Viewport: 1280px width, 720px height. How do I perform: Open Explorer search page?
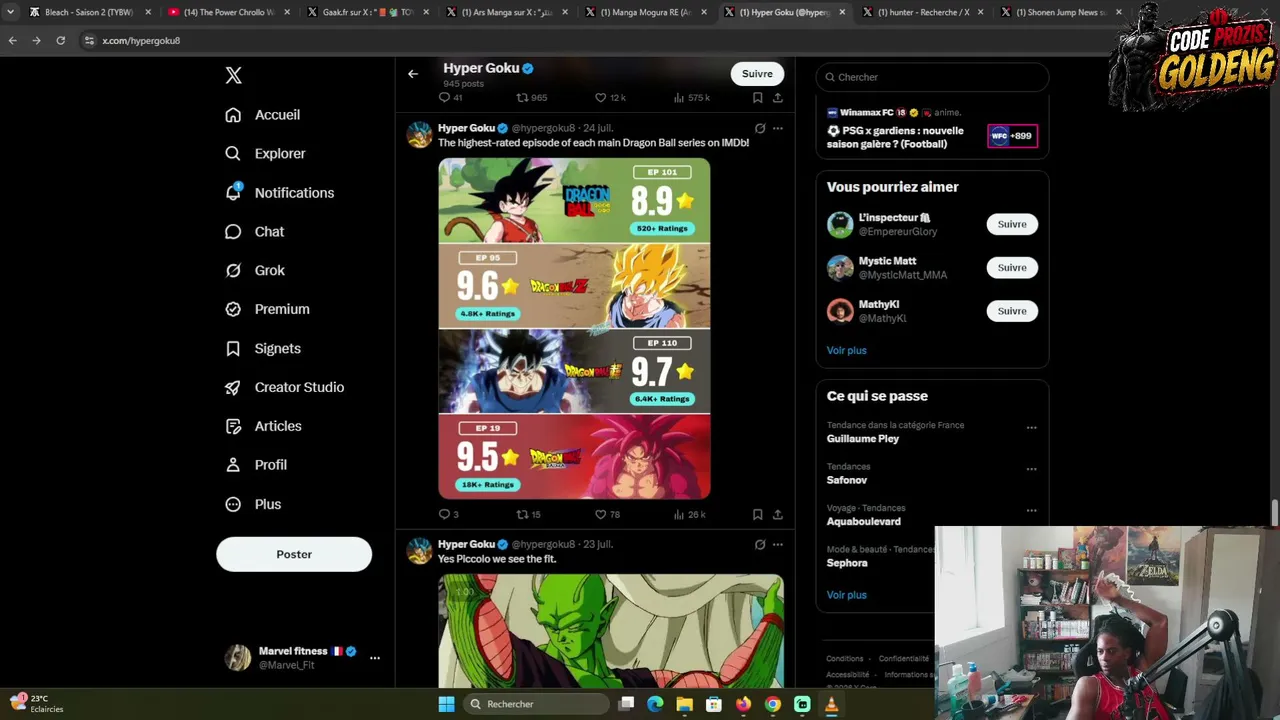266,154
